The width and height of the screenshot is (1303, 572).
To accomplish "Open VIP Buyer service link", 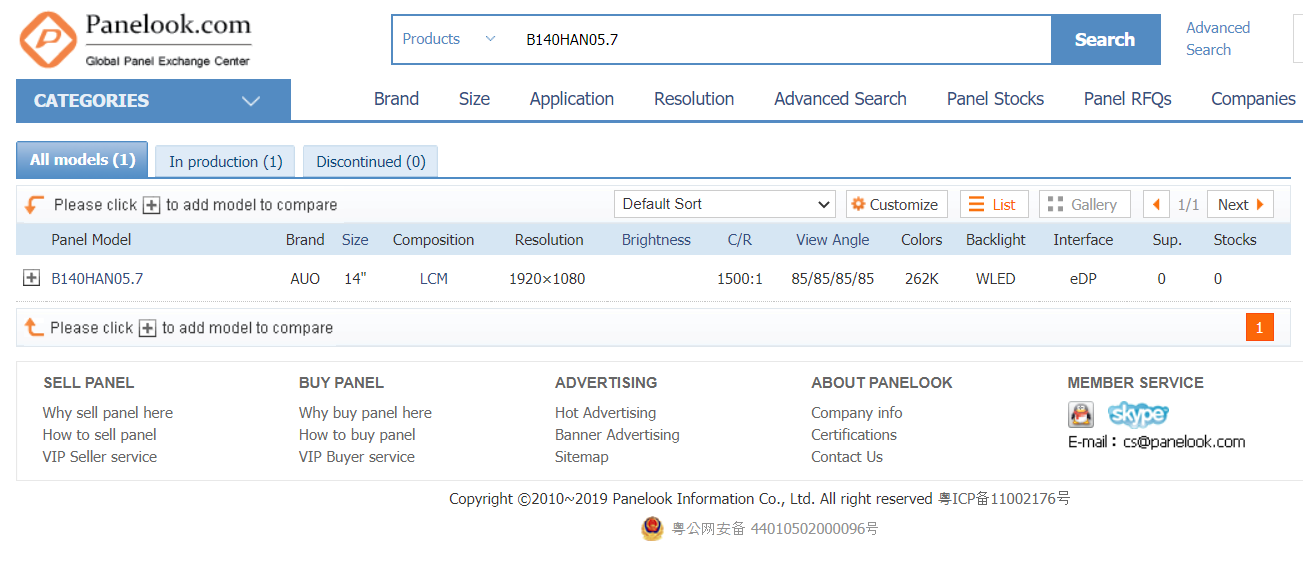I will click(357, 457).
